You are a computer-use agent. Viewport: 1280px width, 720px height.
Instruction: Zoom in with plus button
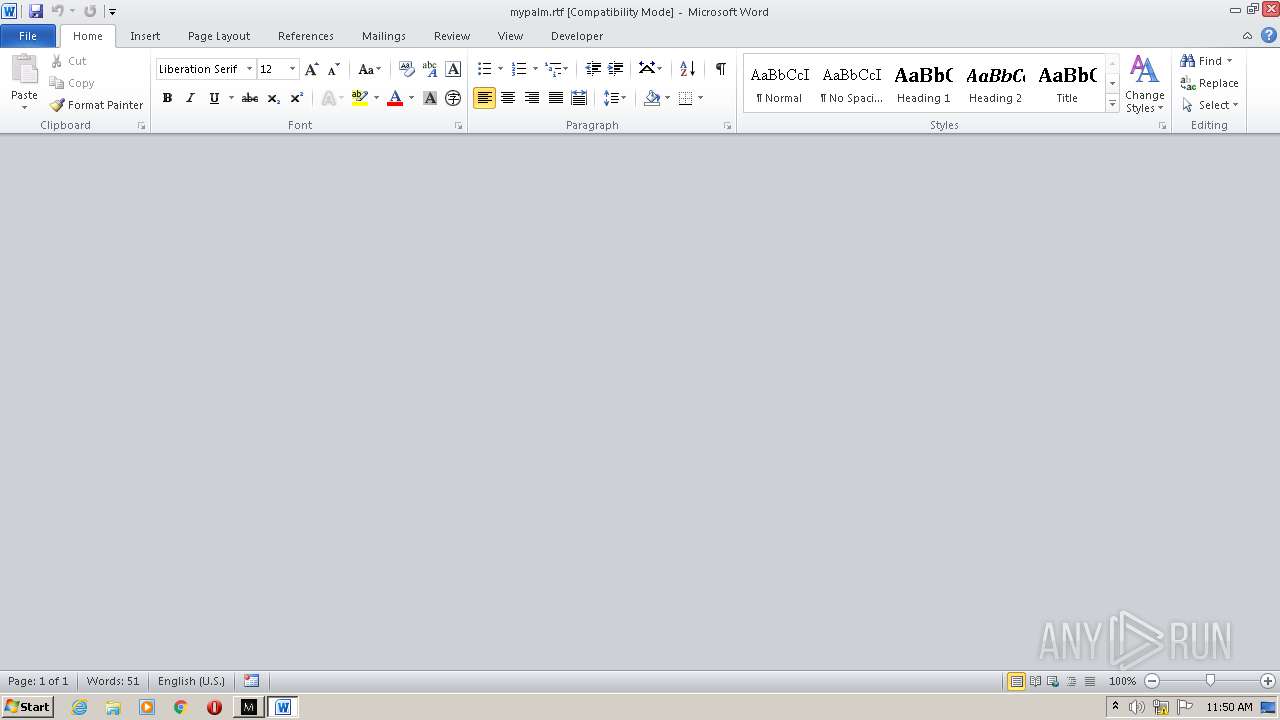(1268, 681)
